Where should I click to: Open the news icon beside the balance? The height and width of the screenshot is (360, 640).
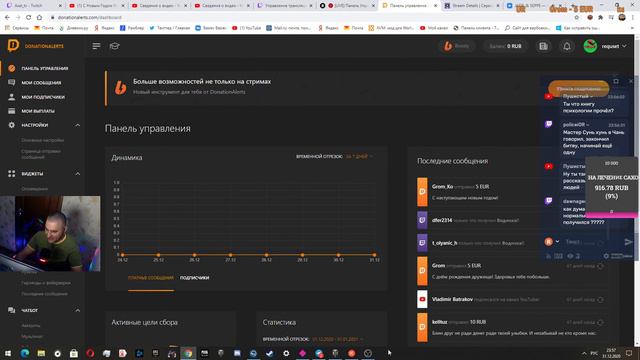pyautogui.click(x=543, y=46)
